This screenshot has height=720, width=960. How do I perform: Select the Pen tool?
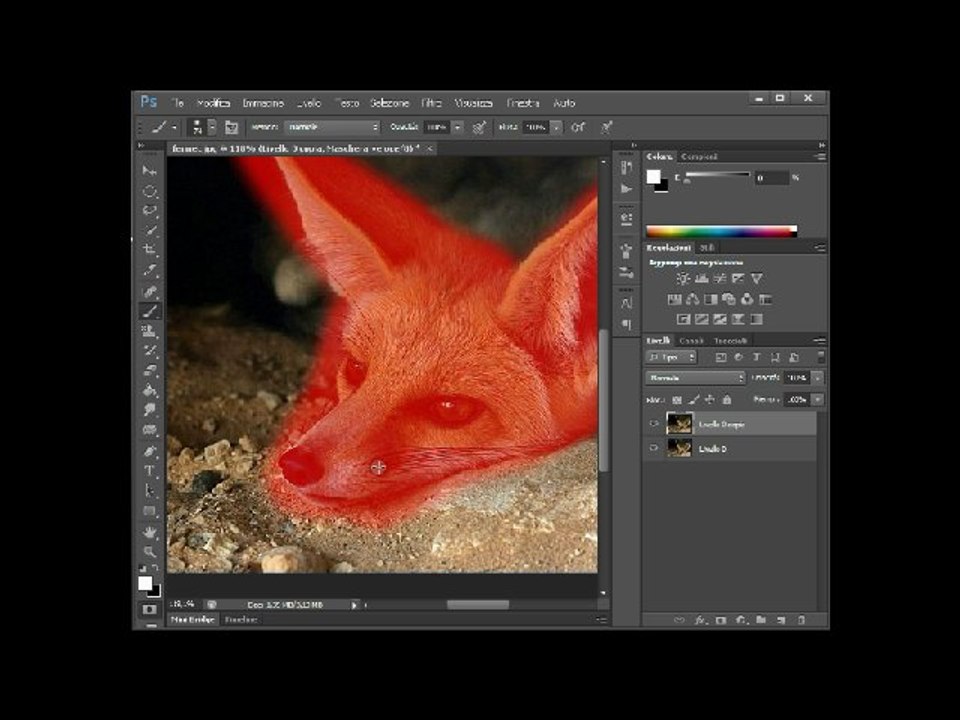click(149, 451)
